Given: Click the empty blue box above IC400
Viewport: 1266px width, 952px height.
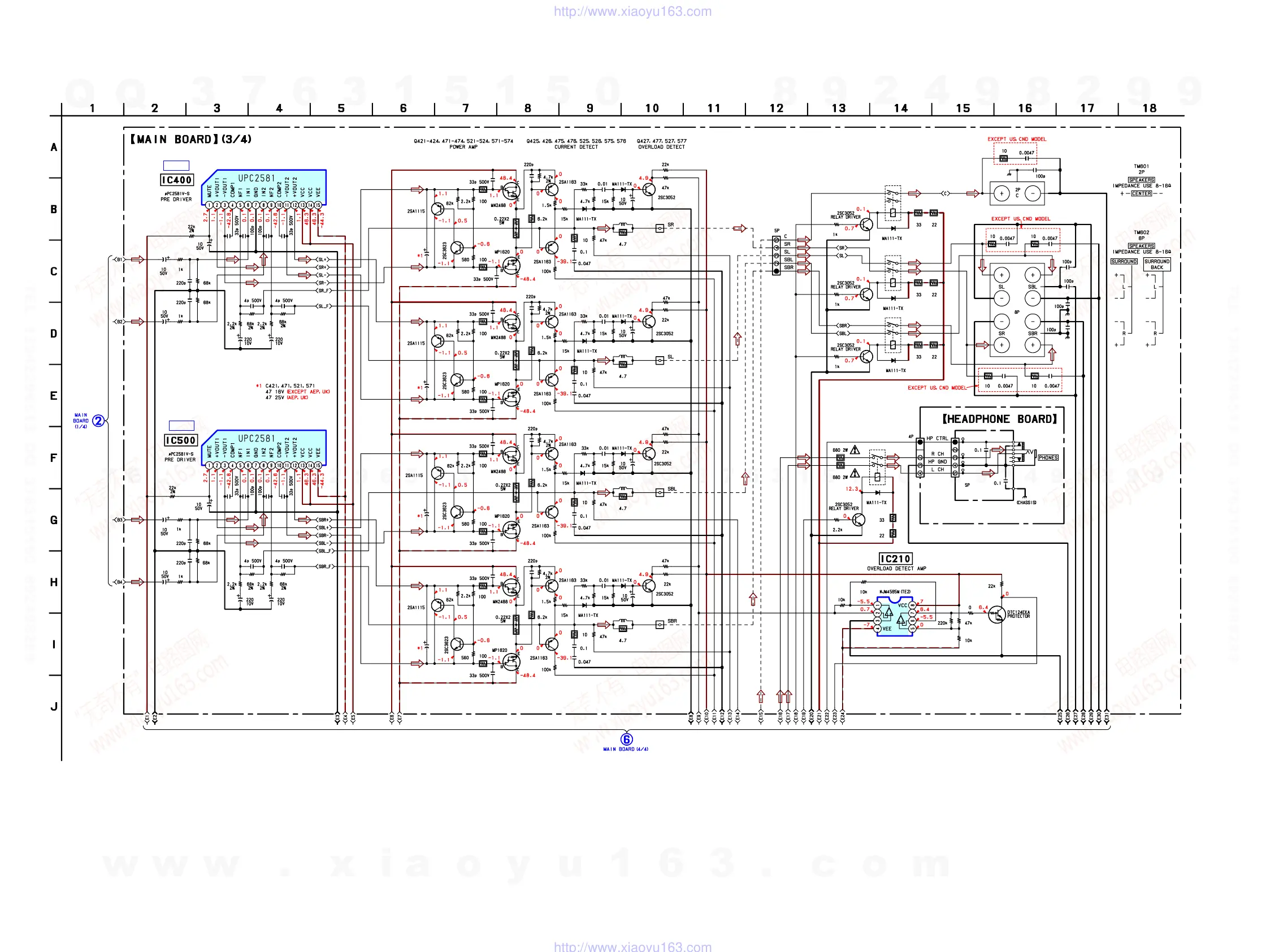Looking at the screenshot, I should pos(176,166).
